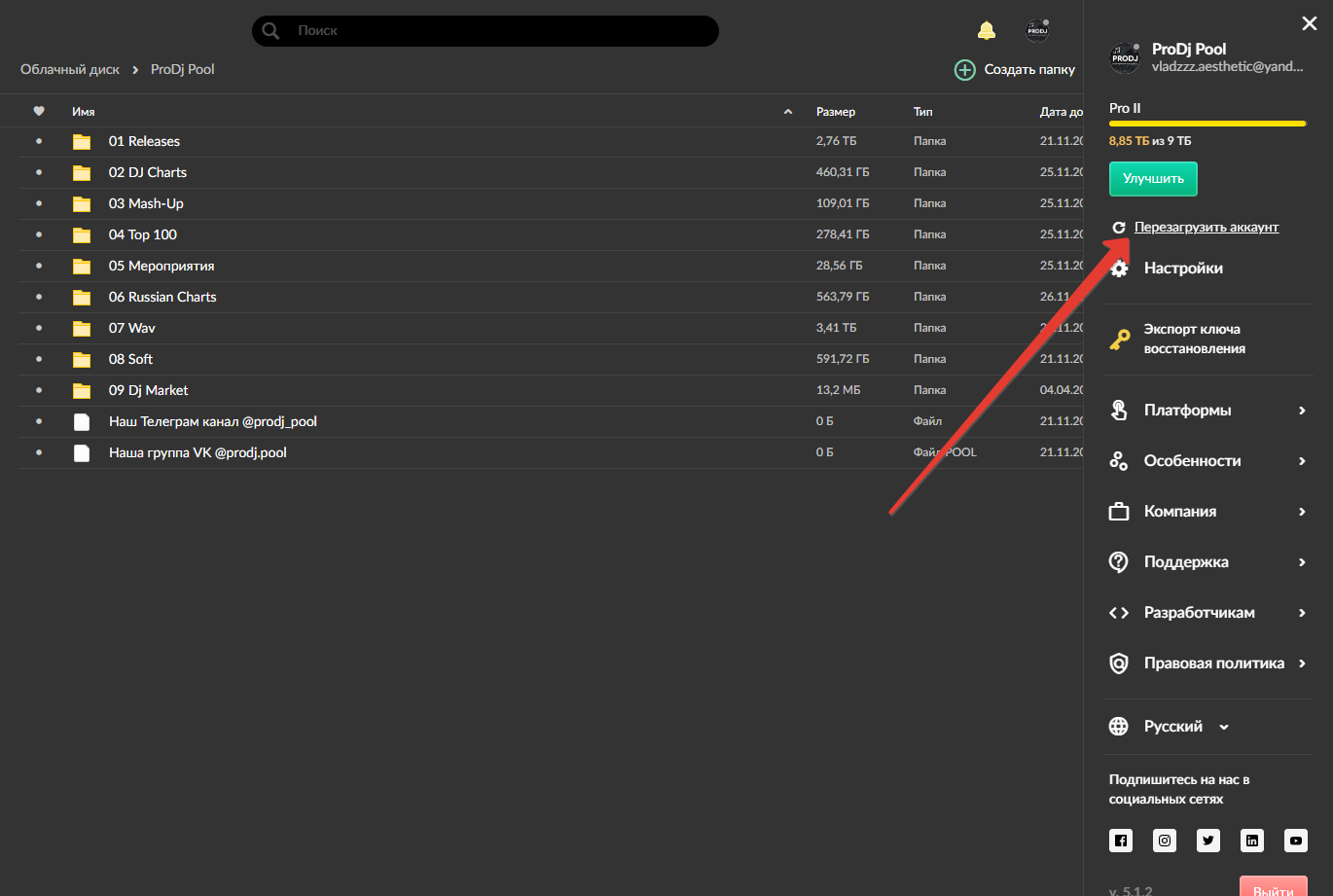The image size is (1333, 896).
Task: Select the 09 Dj Market folder name
Action: point(149,390)
